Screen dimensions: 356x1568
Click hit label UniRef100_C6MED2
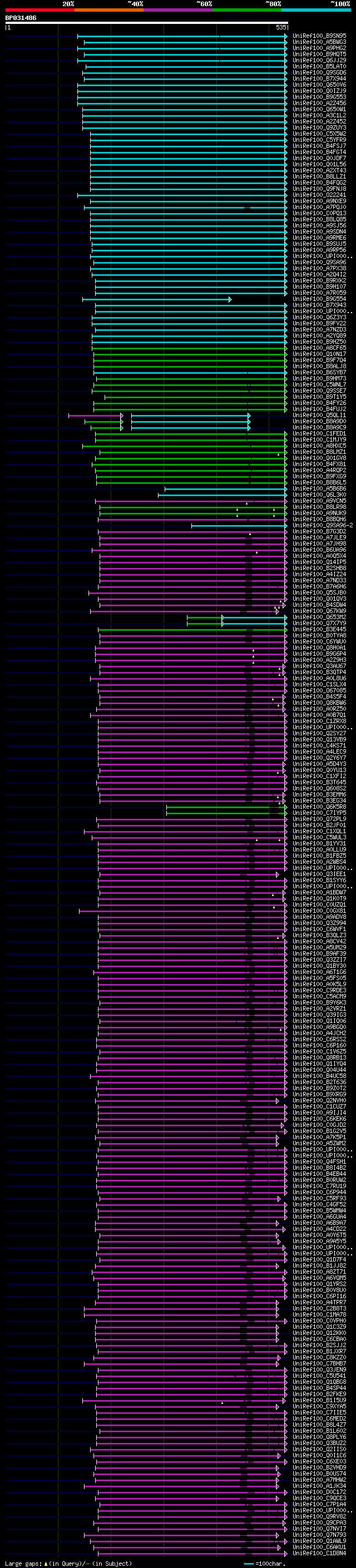click(x=319, y=1418)
